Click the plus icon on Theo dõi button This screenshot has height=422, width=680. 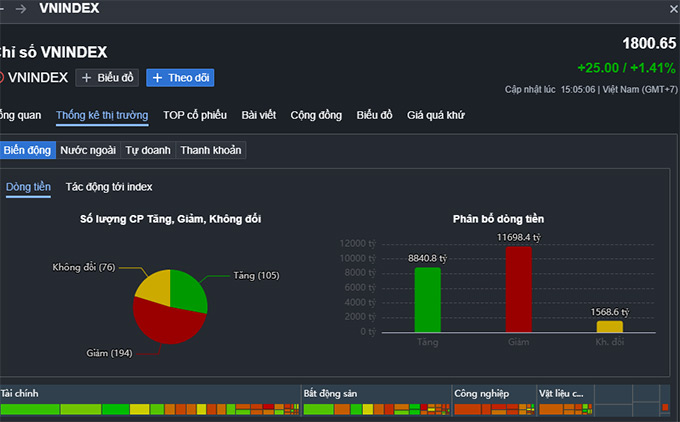(x=157, y=78)
